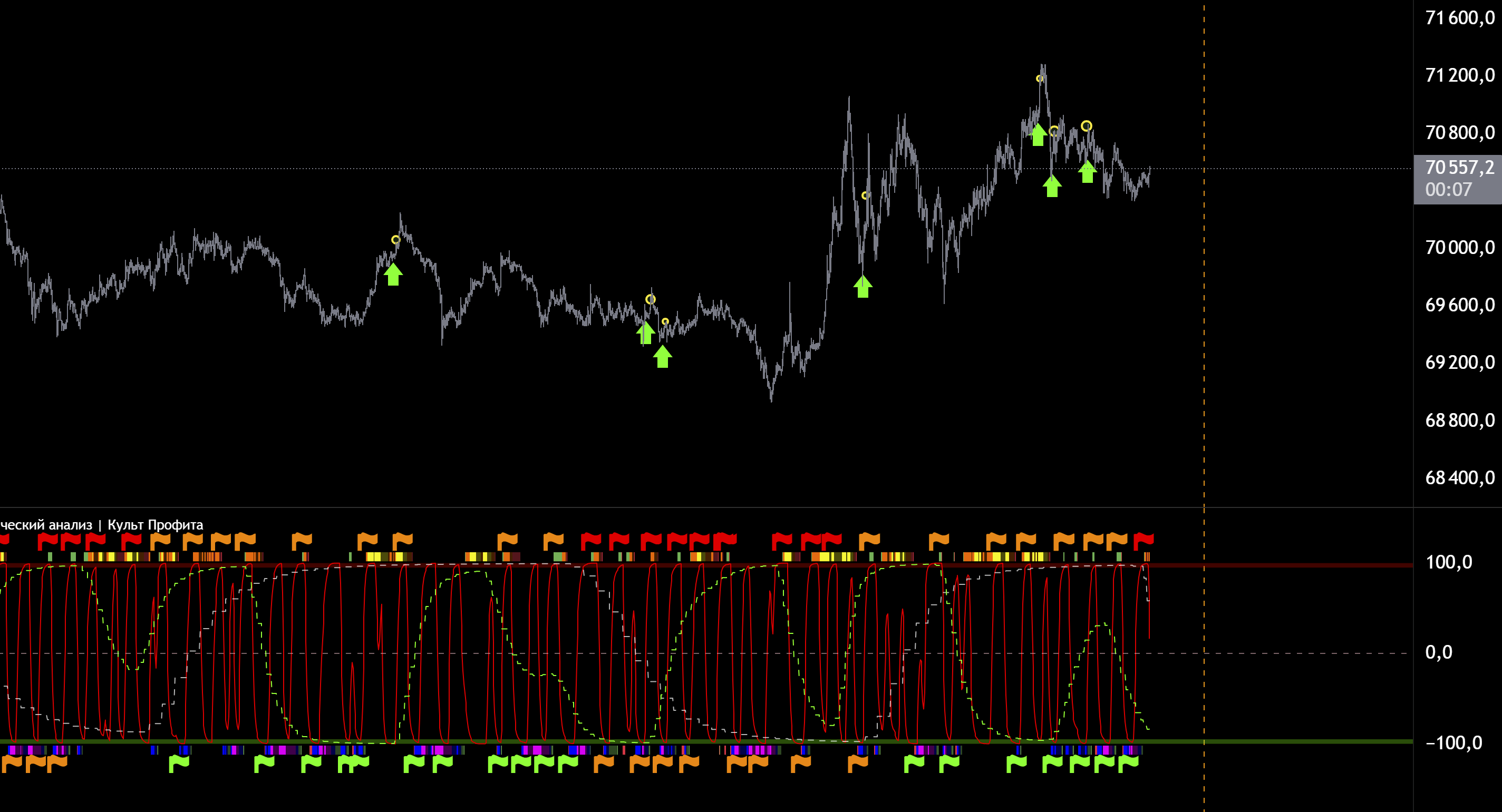This screenshot has height=812, width=1502.
Task: Click the Культ Профита indicator title
Action: point(155,525)
